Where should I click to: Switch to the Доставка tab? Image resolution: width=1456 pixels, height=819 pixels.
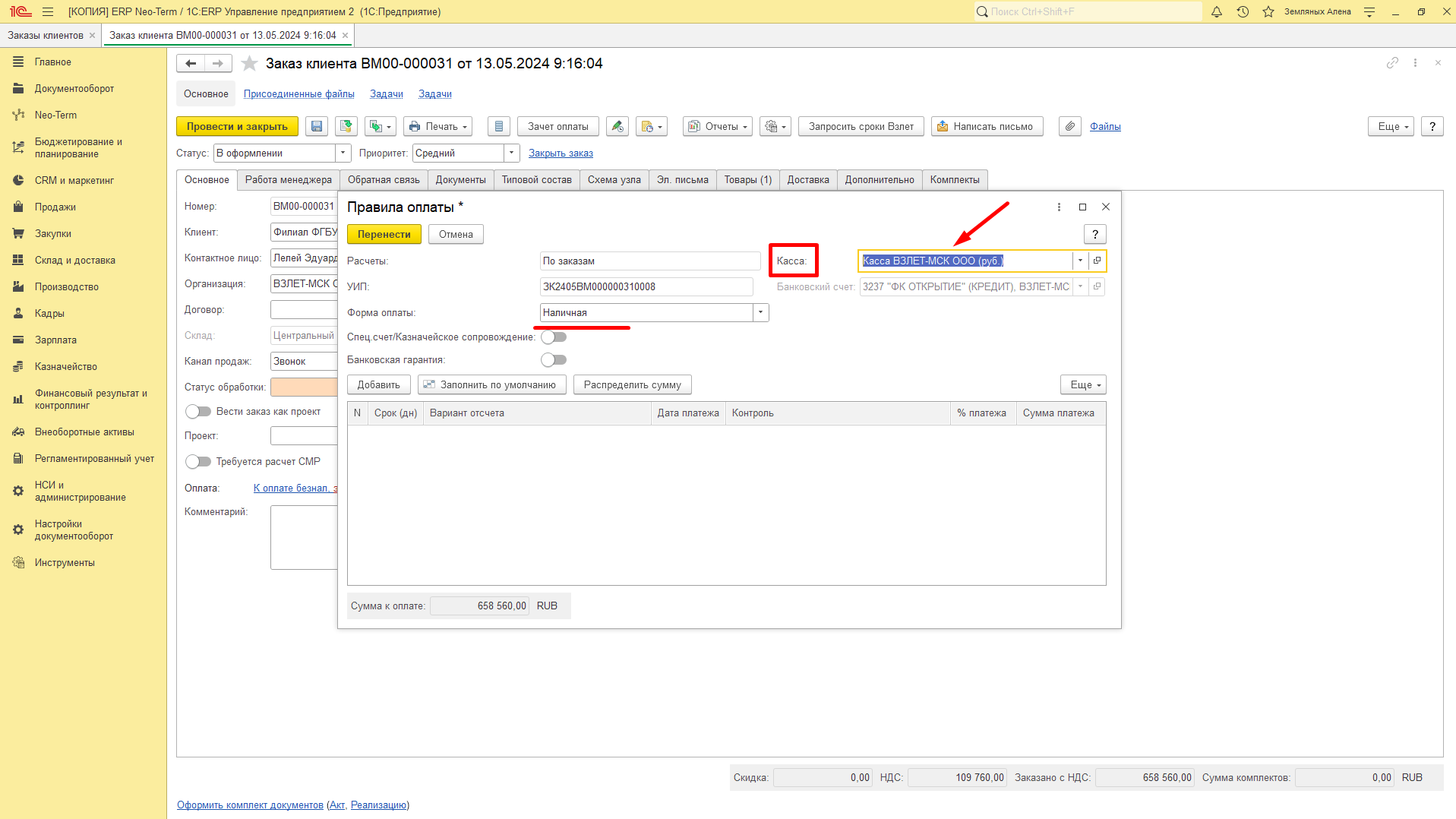(x=808, y=180)
